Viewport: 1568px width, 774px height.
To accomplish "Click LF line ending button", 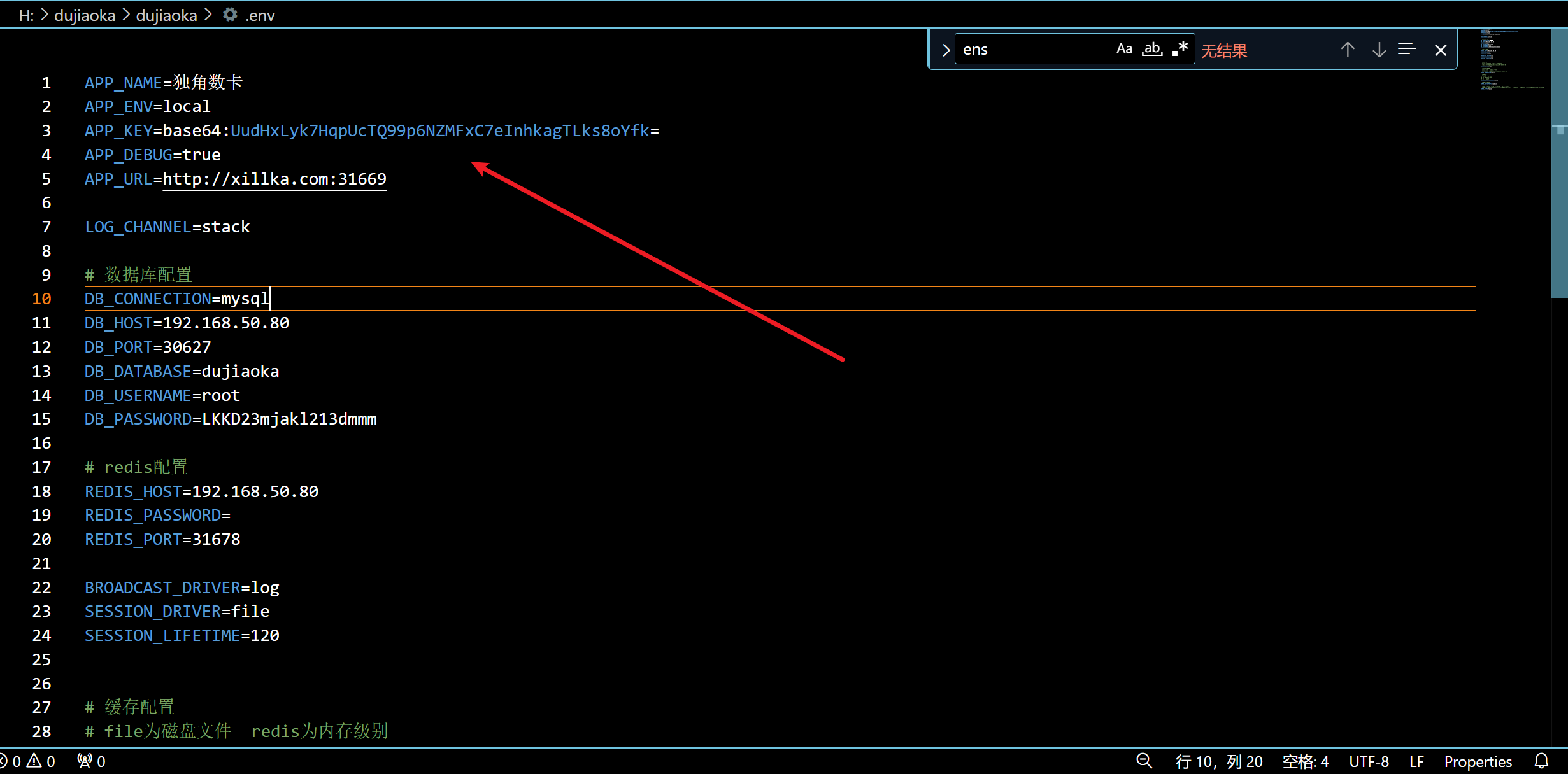I will [1416, 761].
